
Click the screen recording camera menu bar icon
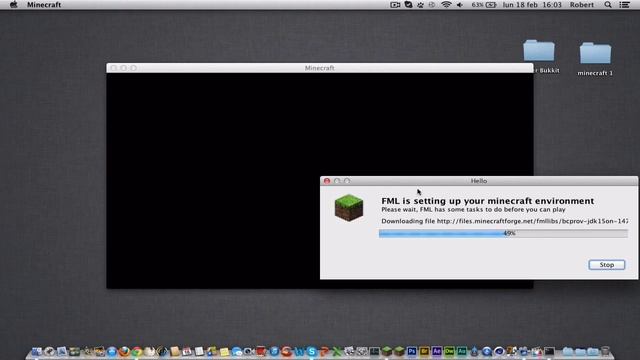pyautogui.click(x=395, y=5)
